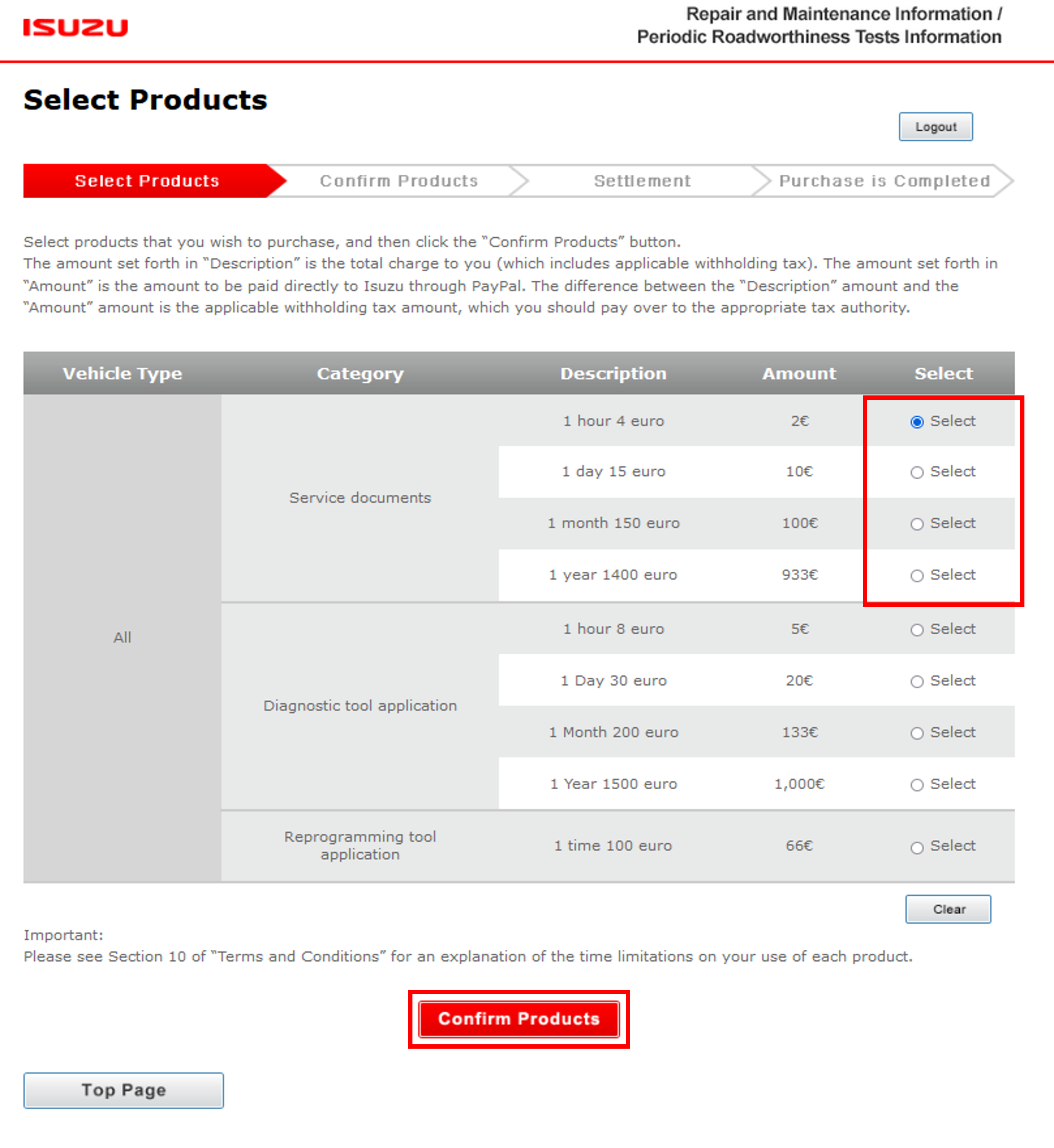The height and width of the screenshot is (1148, 1054).
Task: Navigate back using the Top Page button
Action: pos(123,1090)
